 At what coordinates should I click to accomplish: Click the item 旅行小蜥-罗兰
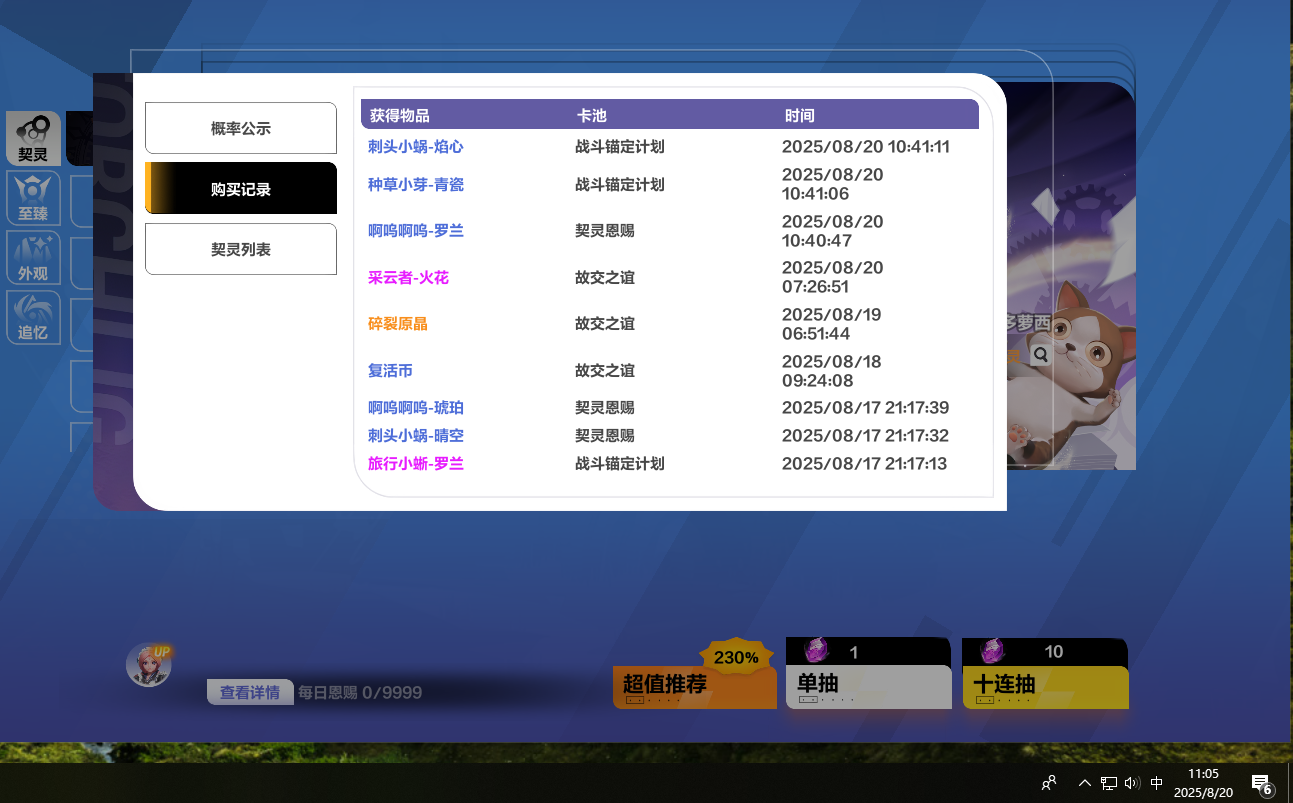pos(416,464)
